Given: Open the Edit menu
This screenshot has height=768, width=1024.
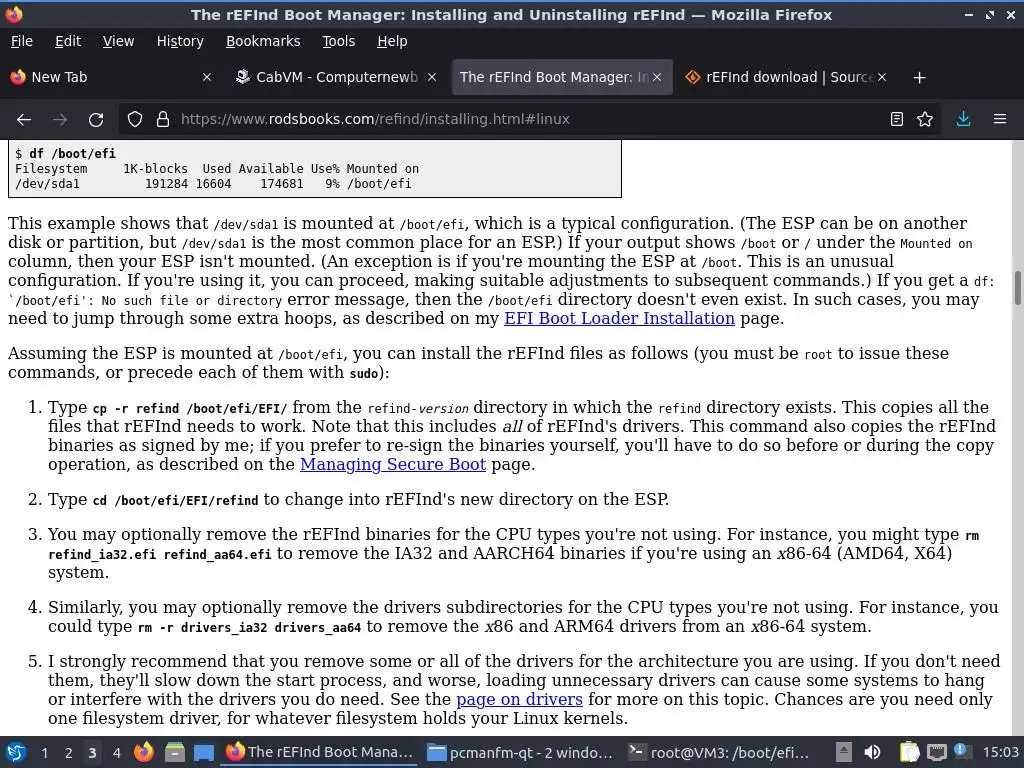Looking at the screenshot, I should pos(68,41).
